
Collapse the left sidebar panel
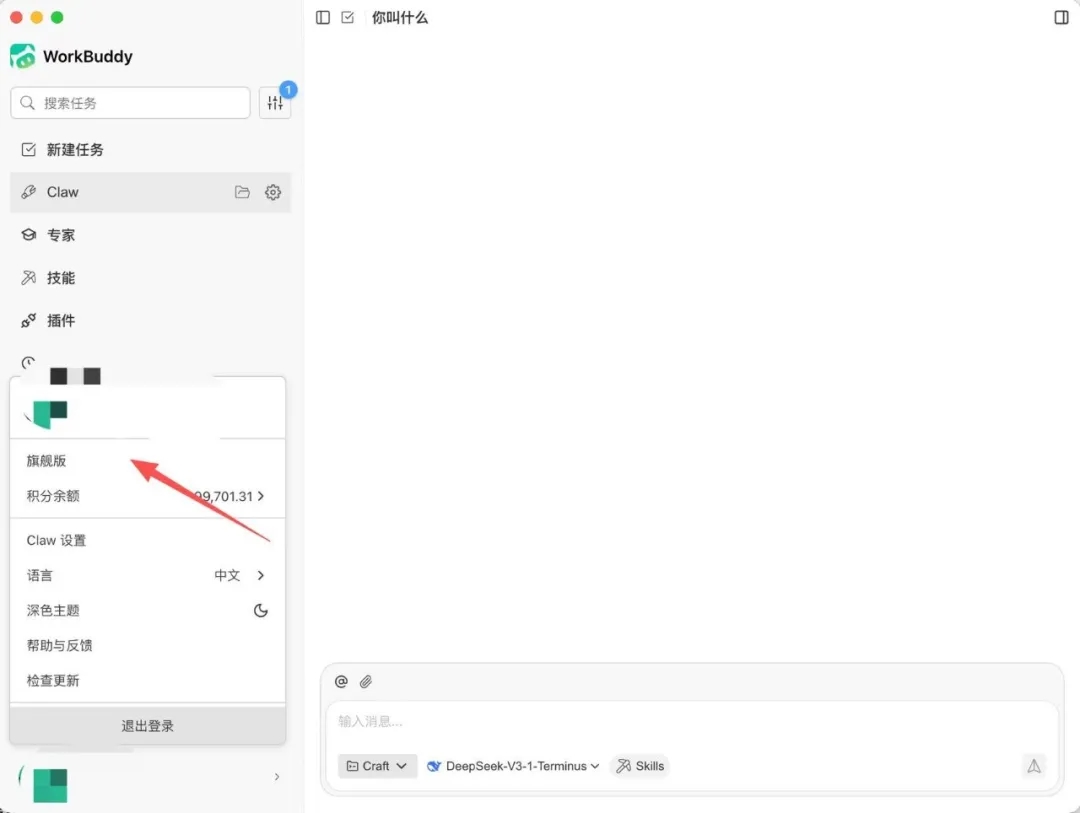[x=321, y=17]
